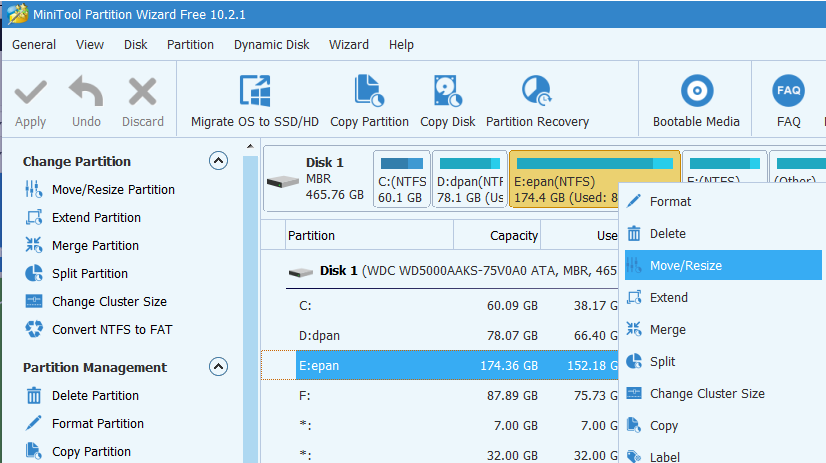Open the Bootable Media builder

696,101
